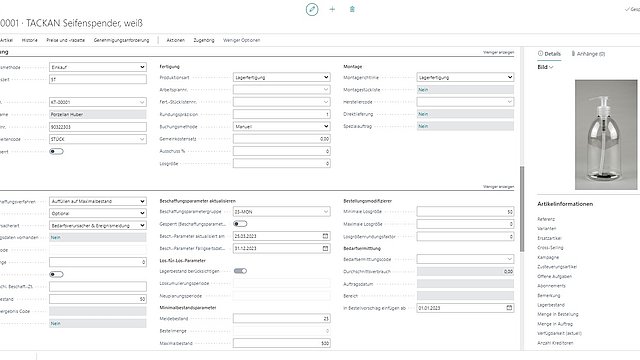Open the Auffüllen auf Maximalbestand dropdown
Screen dimensions: 640x360
(x=98, y=201)
